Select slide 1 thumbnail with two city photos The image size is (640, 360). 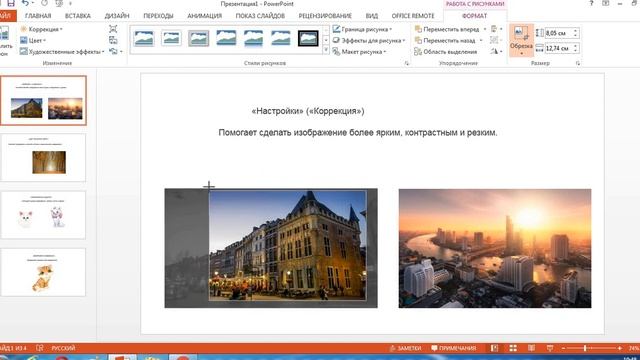tap(44, 100)
